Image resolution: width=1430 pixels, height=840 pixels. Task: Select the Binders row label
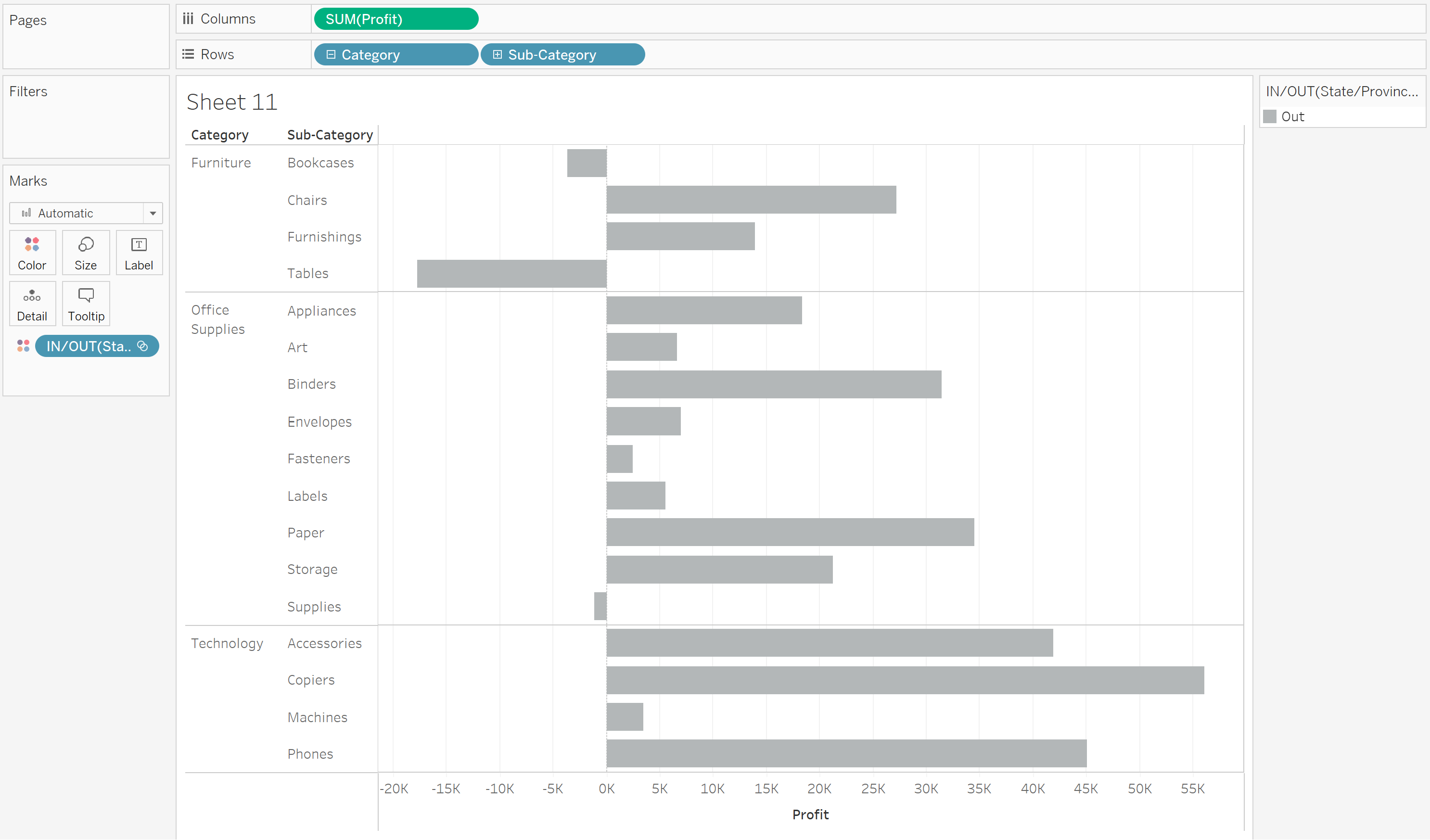(311, 384)
